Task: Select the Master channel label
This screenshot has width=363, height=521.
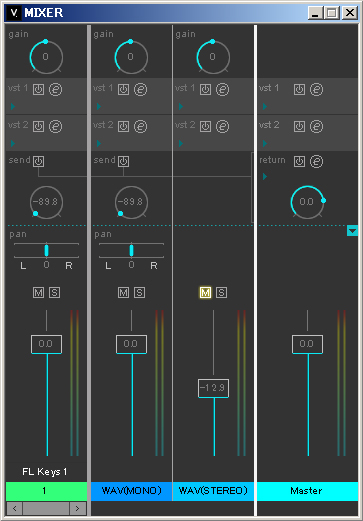Action: point(307,491)
